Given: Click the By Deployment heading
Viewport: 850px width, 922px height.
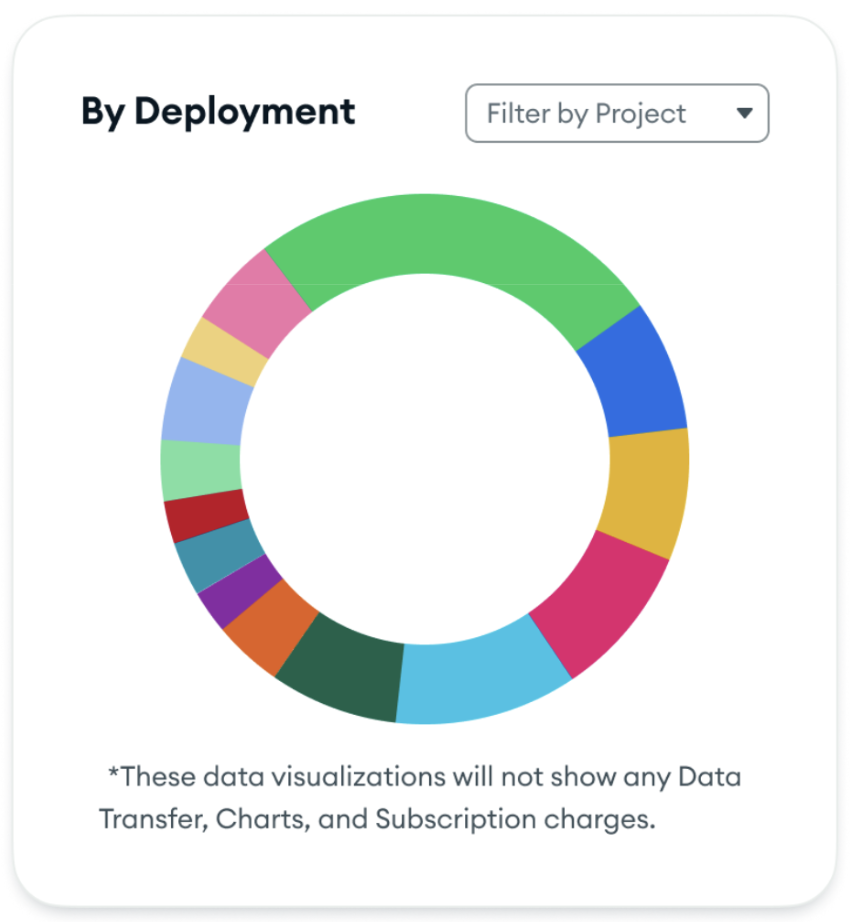Looking at the screenshot, I should click(x=218, y=112).
